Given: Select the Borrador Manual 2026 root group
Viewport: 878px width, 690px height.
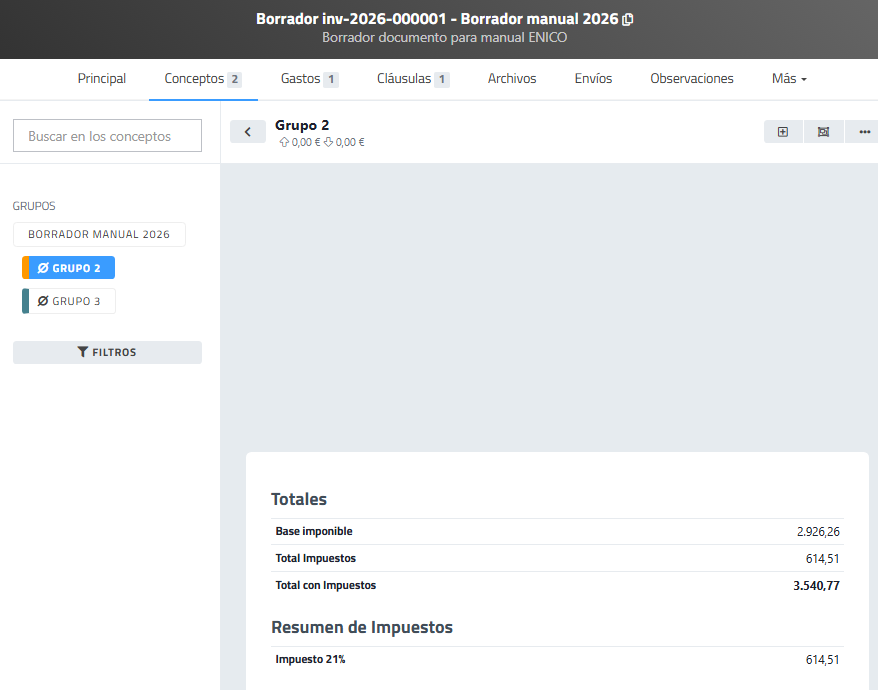Looking at the screenshot, I should click(x=99, y=235).
